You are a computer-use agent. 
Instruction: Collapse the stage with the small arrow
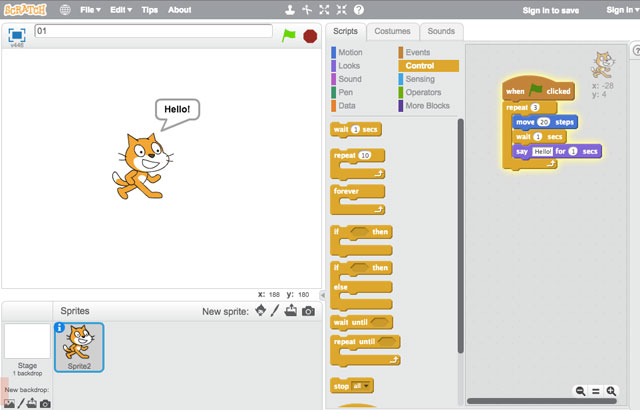point(322,295)
